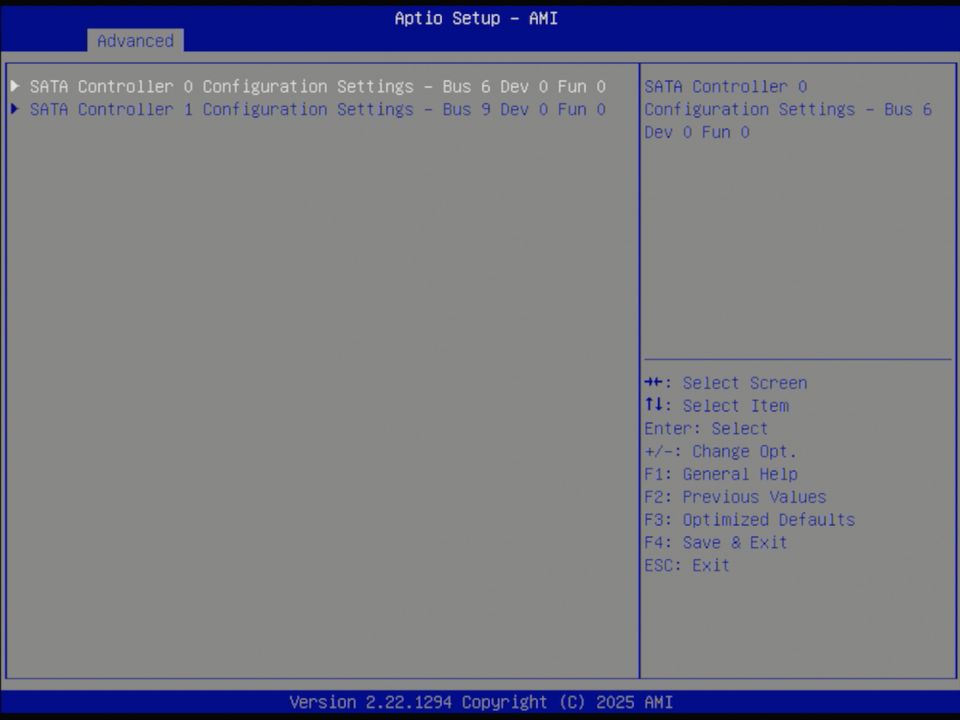
Task: Click the Aptio Setup - AMI title bar
Action: click(476, 18)
